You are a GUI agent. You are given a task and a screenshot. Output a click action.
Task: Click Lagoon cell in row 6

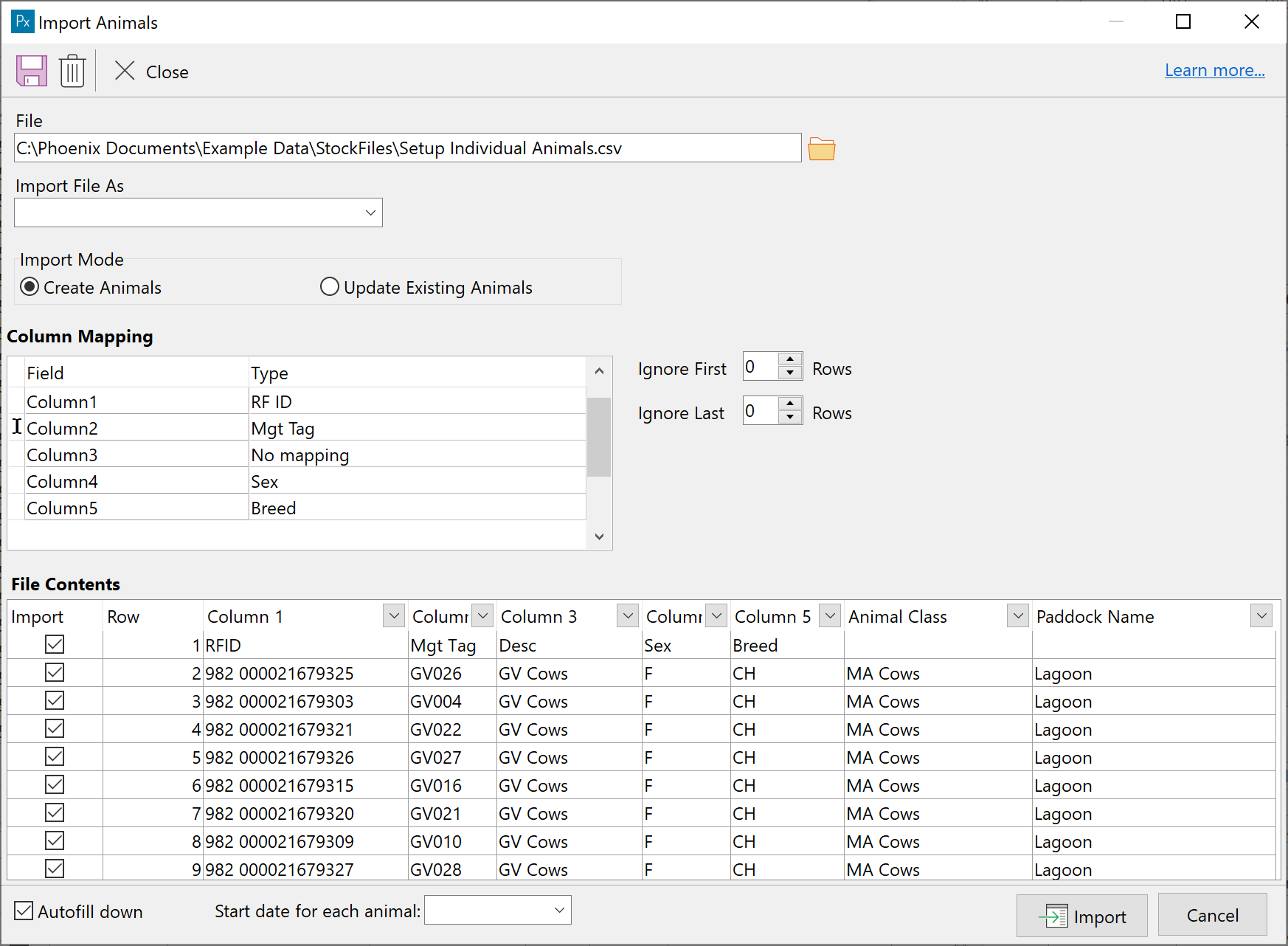tap(1154, 785)
